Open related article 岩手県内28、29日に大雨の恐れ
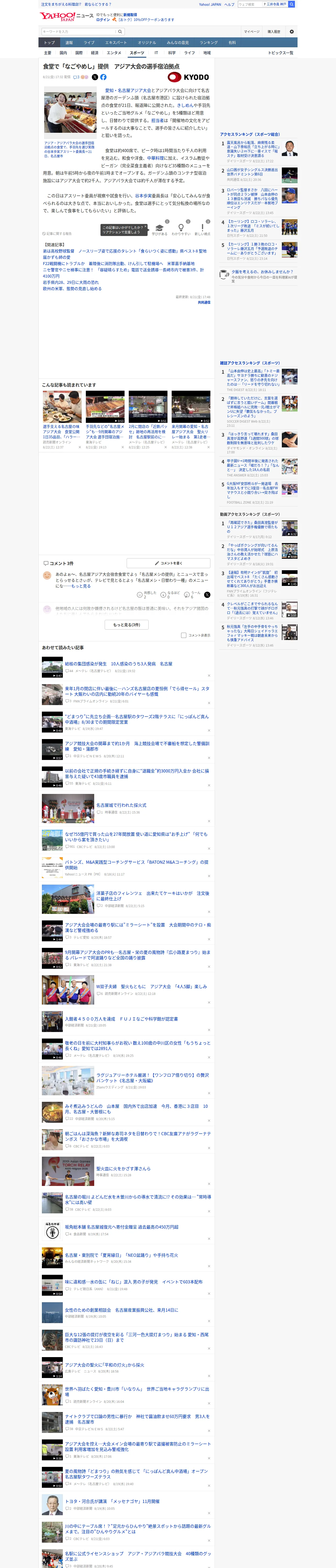336x1568 pixels. click(x=71, y=283)
